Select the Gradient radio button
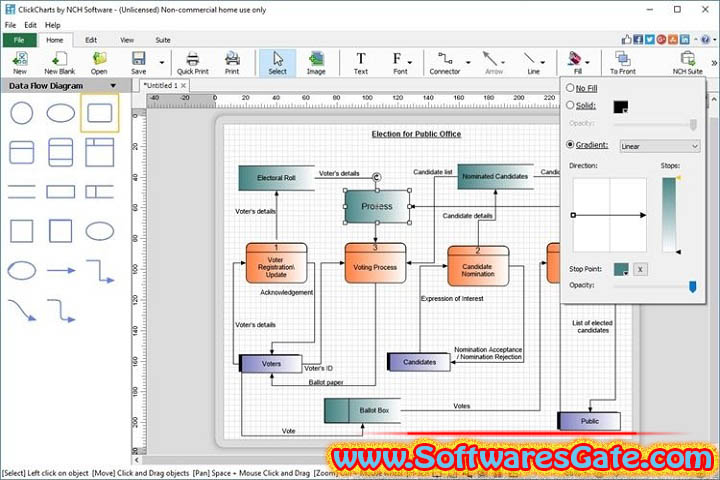 coord(570,145)
